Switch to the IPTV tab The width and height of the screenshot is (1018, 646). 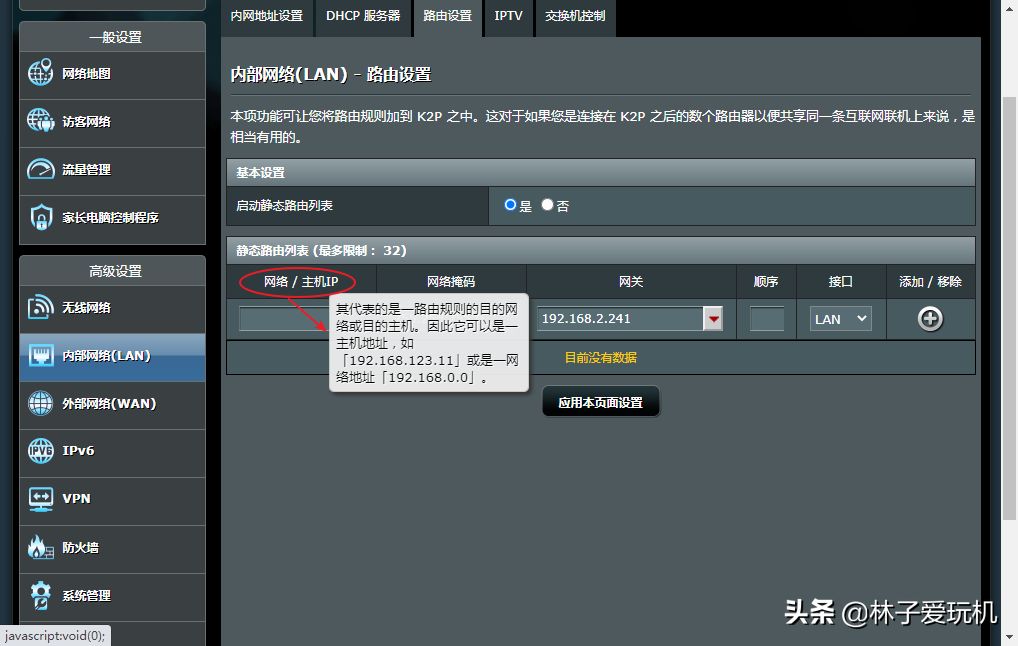508,16
